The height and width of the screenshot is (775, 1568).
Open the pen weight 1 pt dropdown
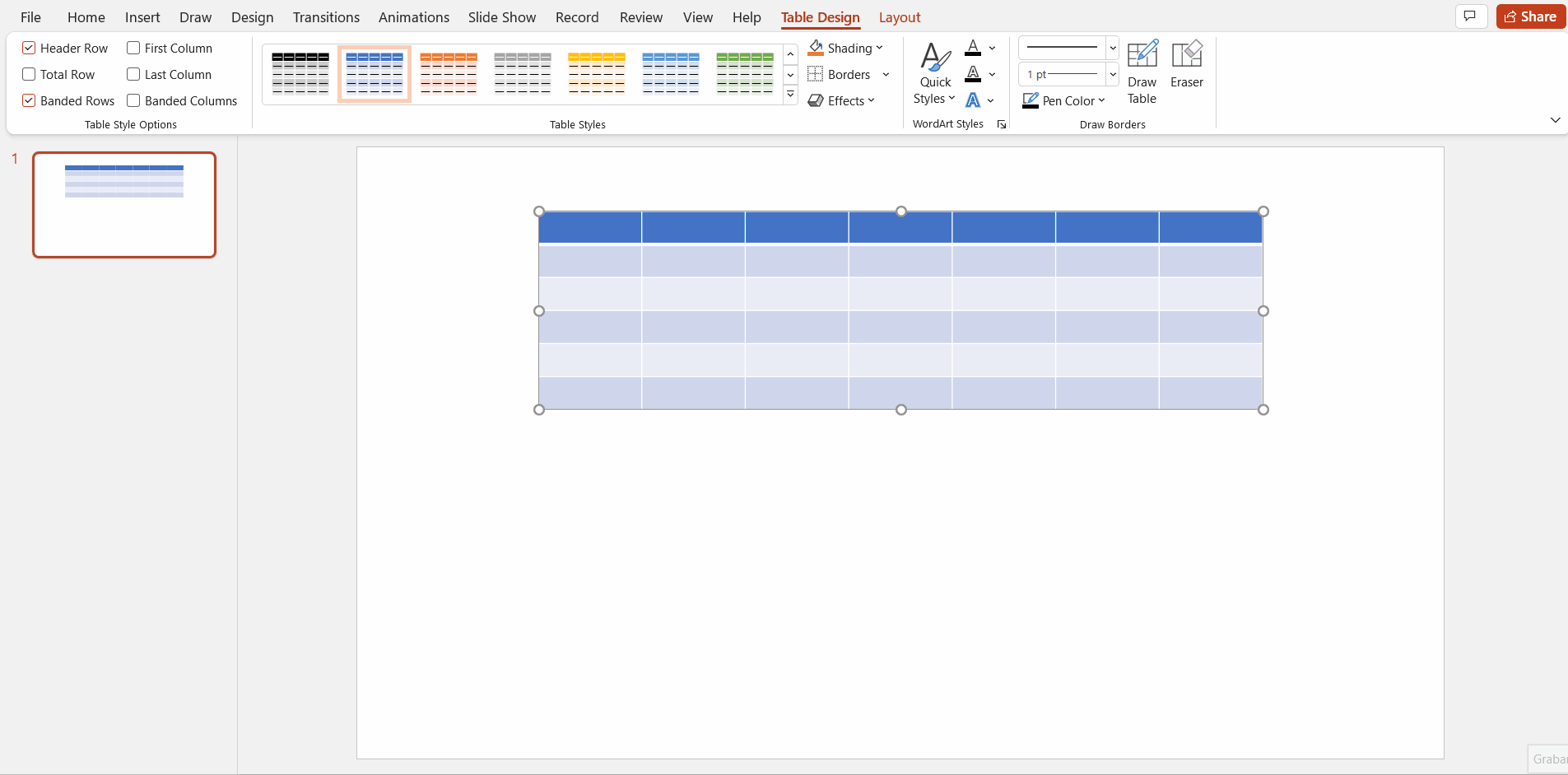click(1112, 74)
